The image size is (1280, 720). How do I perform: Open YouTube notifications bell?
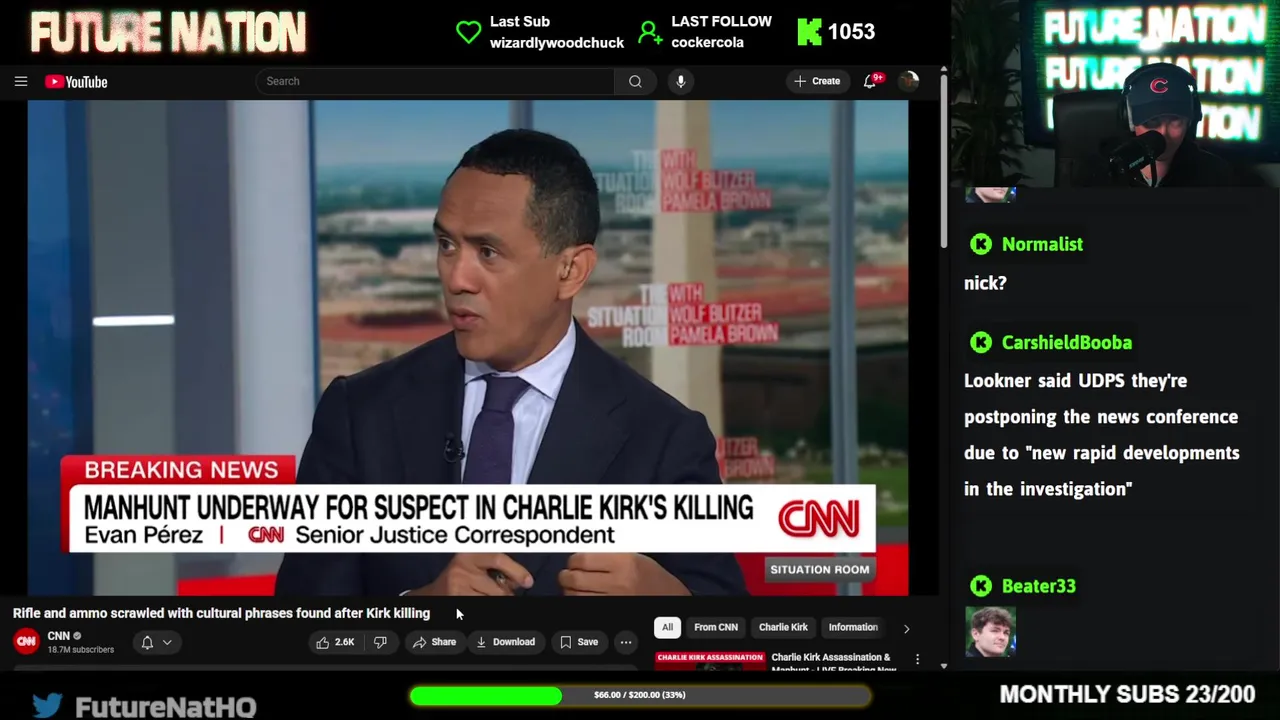coord(871,81)
